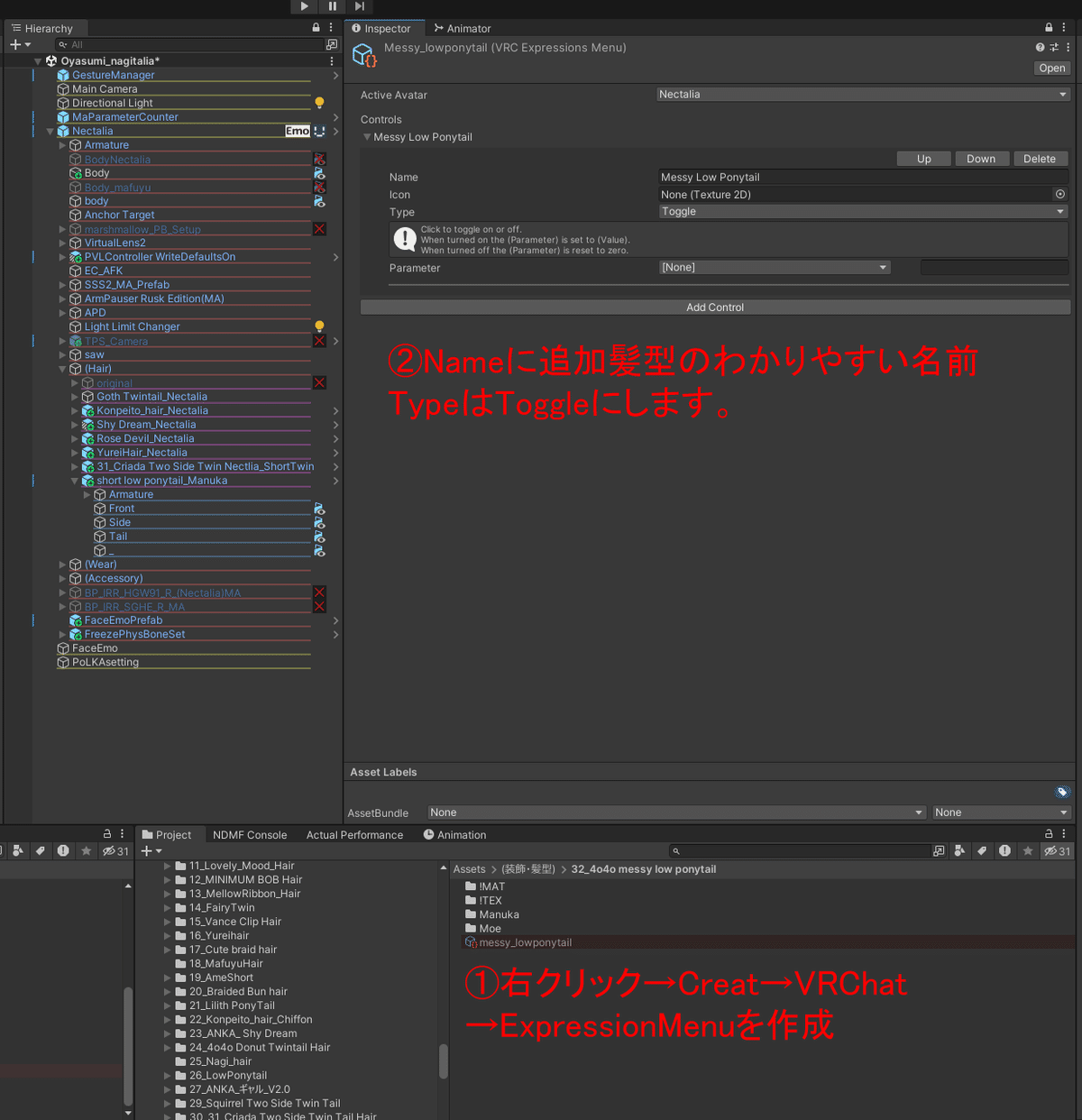Click the light bulb icon on Directional Light
The height and width of the screenshot is (1120, 1082).
click(319, 103)
